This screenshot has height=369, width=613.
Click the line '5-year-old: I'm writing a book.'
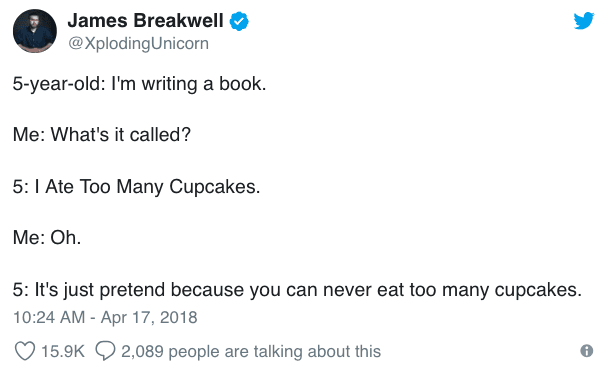click(x=139, y=84)
